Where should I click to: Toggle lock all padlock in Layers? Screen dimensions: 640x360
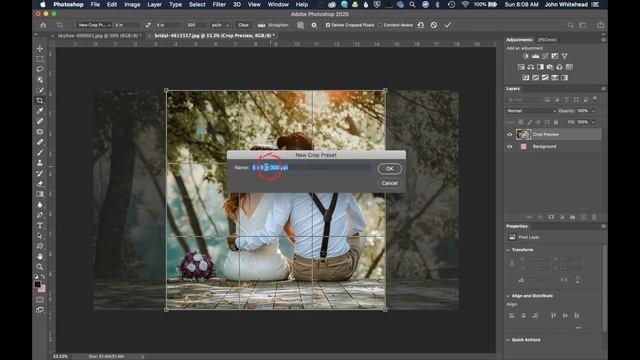pyautogui.click(x=556, y=122)
